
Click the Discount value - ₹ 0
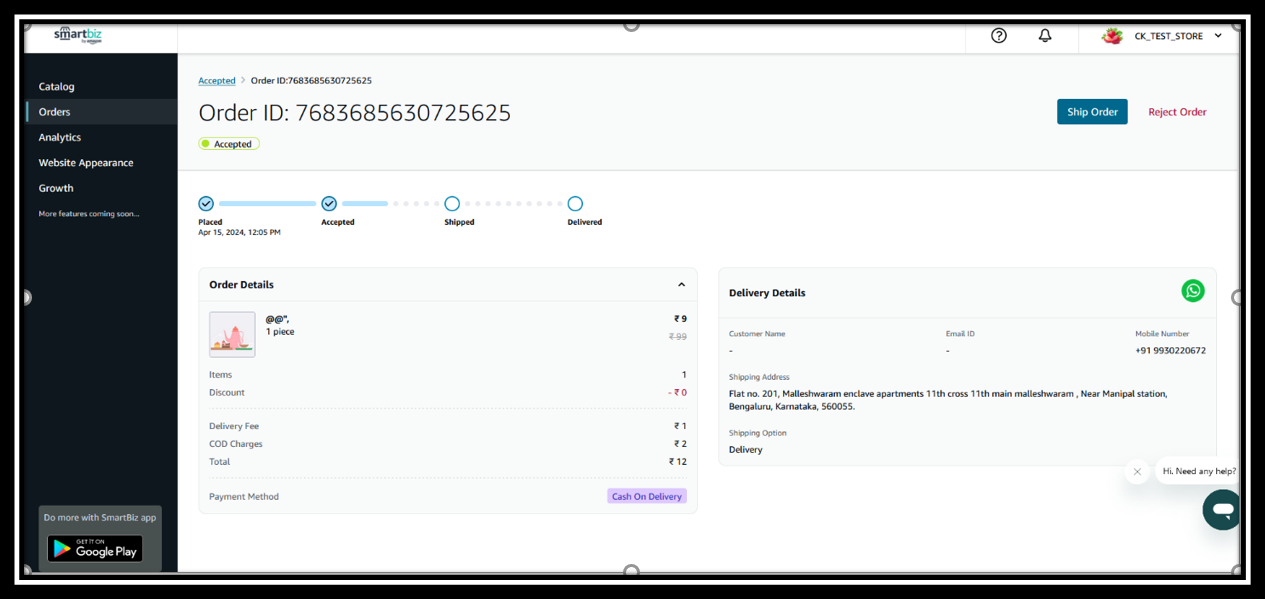677,393
